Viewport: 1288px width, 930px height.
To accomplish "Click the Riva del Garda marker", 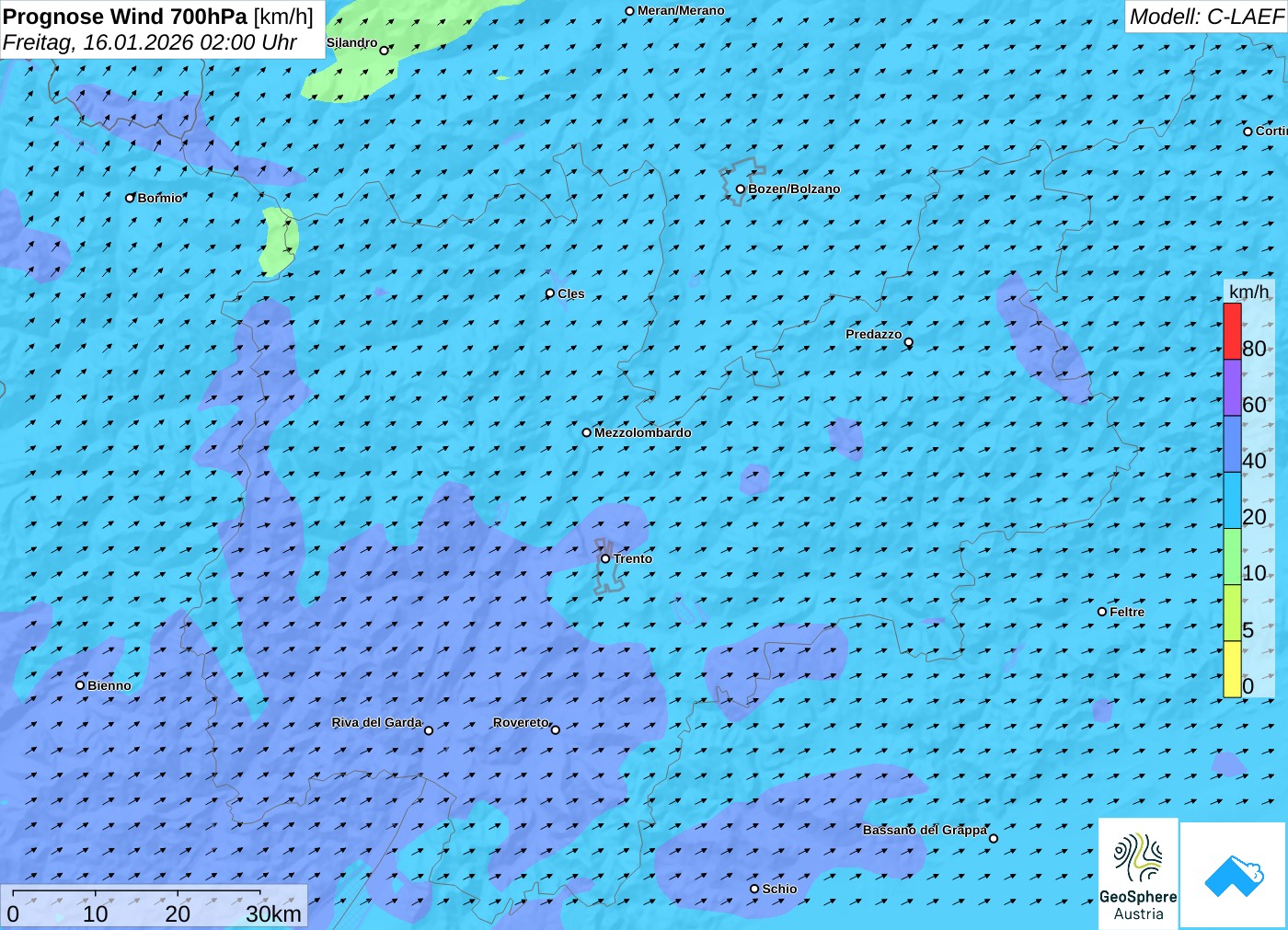I will (x=428, y=730).
